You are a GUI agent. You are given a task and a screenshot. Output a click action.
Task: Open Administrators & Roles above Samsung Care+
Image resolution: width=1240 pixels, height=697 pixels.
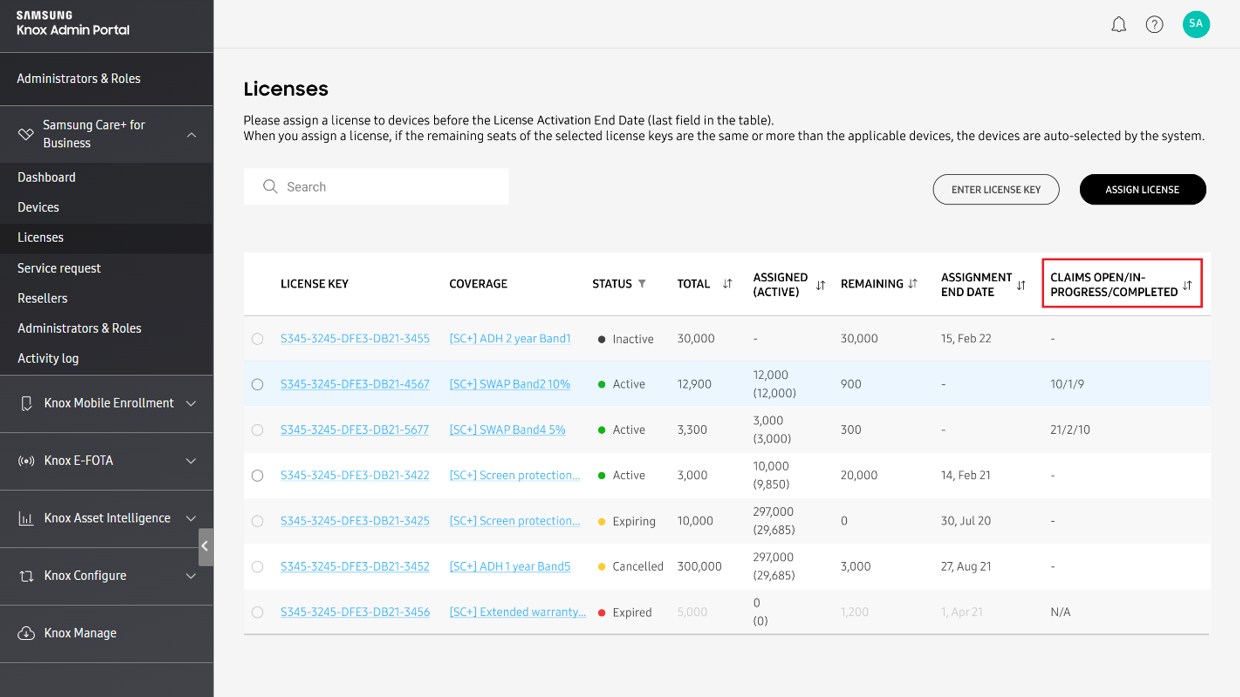78,79
